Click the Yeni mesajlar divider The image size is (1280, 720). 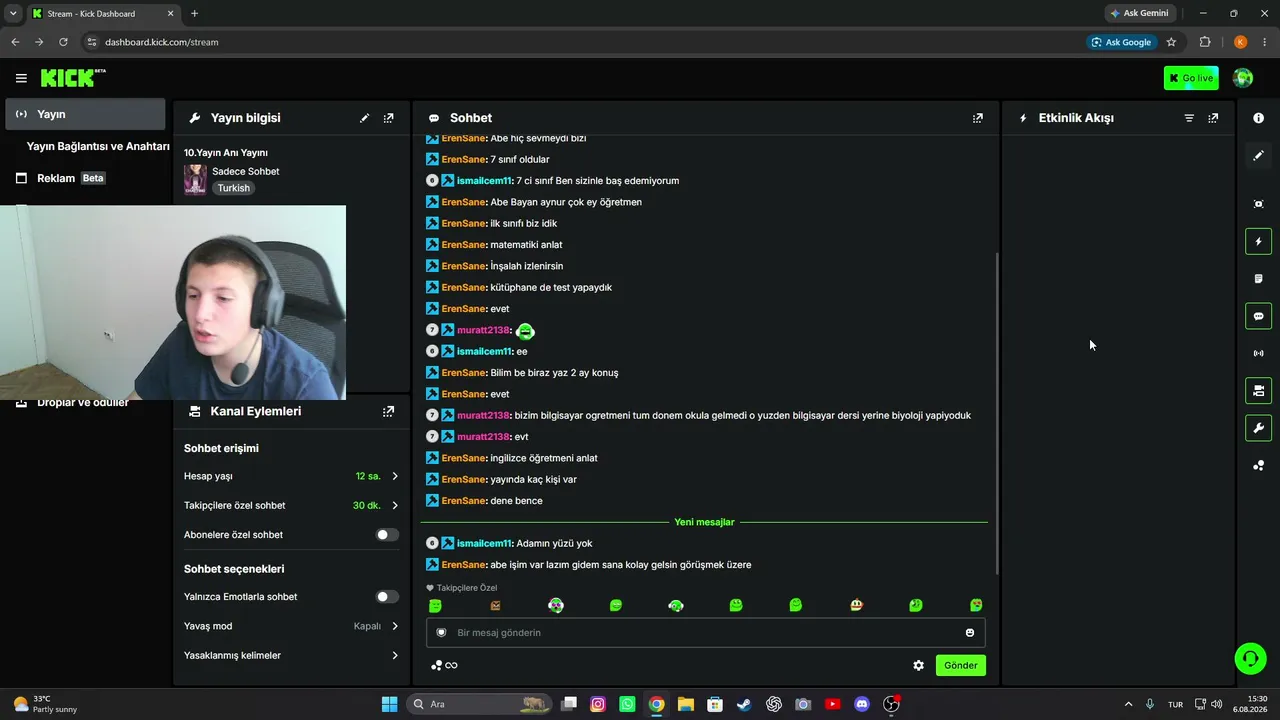704,522
